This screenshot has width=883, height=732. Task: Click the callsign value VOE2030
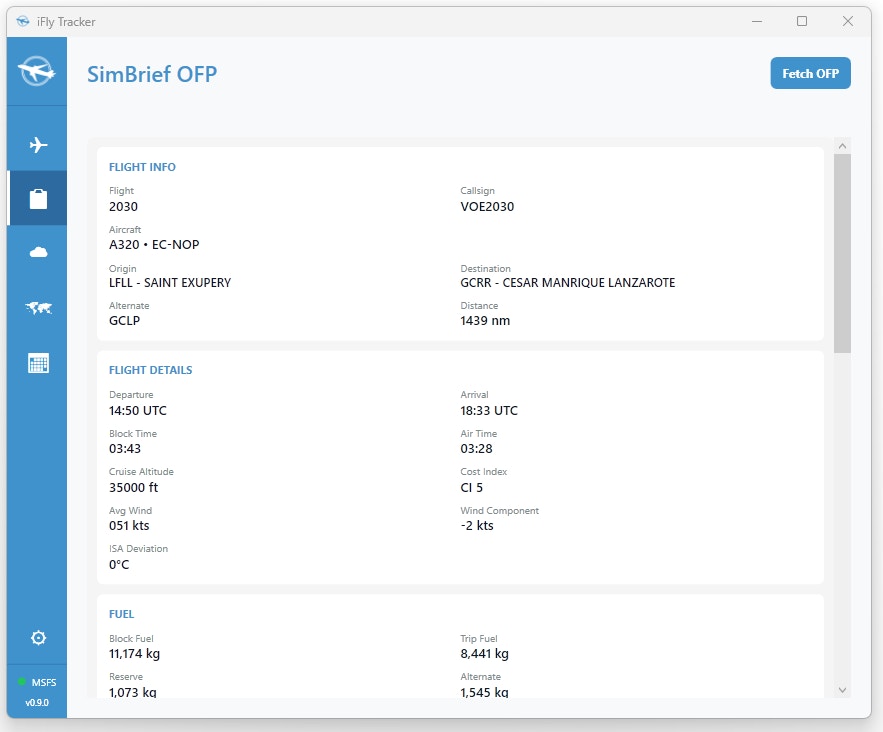(x=487, y=207)
